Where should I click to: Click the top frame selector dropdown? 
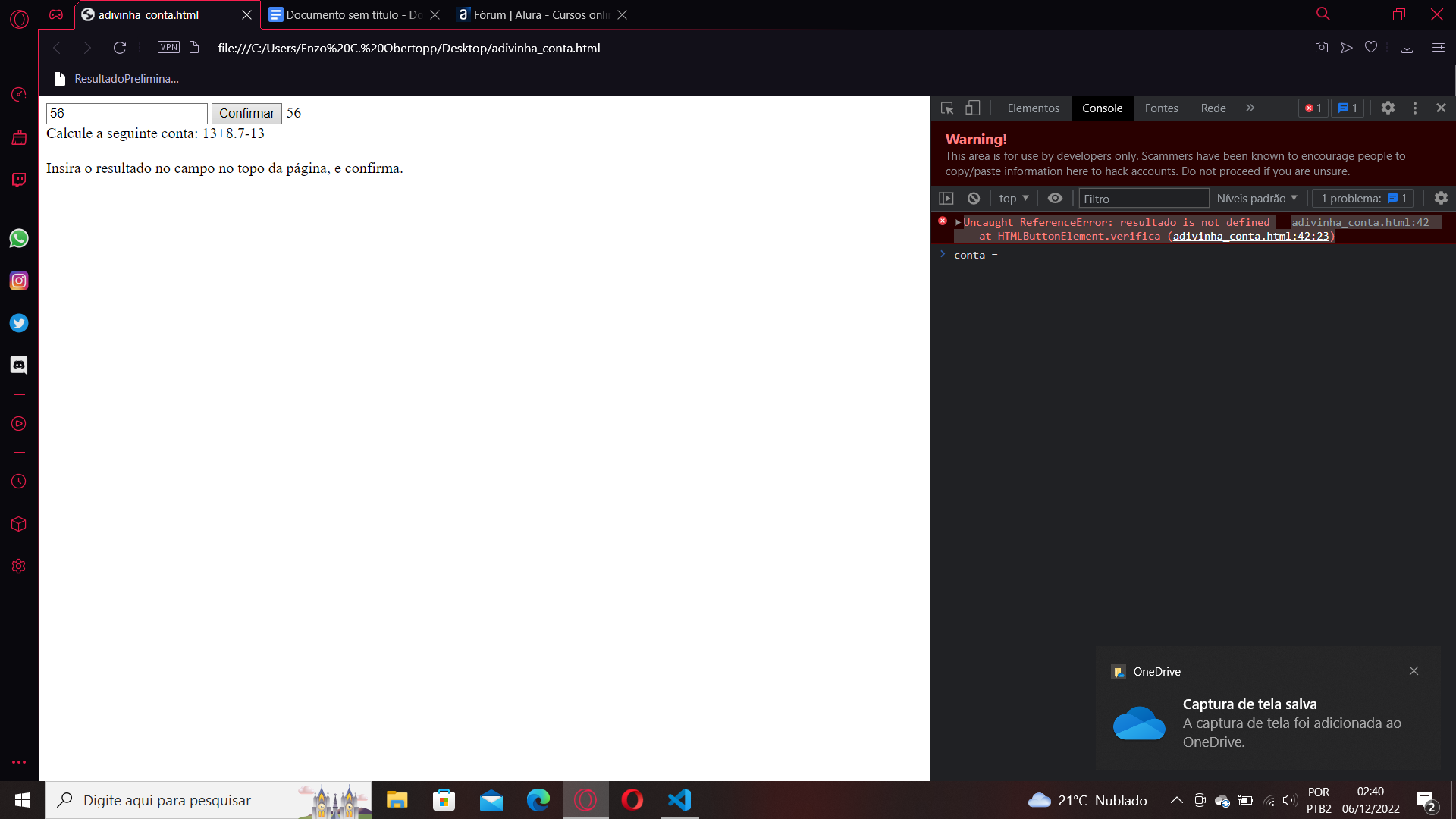click(x=1013, y=198)
